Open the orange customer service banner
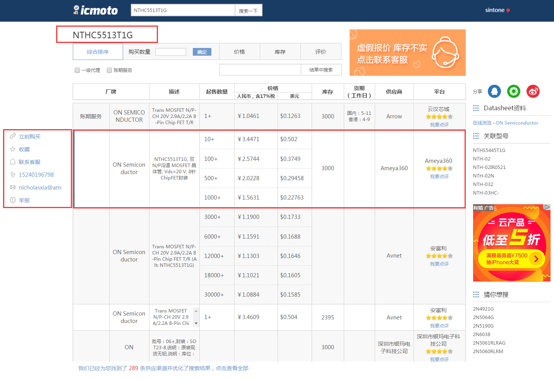The image size is (554, 380). coord(407,53)
